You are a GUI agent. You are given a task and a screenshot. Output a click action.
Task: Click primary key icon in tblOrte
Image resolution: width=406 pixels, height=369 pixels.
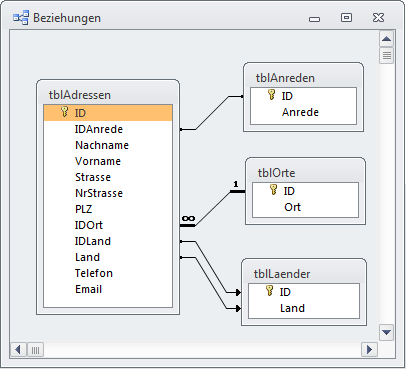point(274,190)
